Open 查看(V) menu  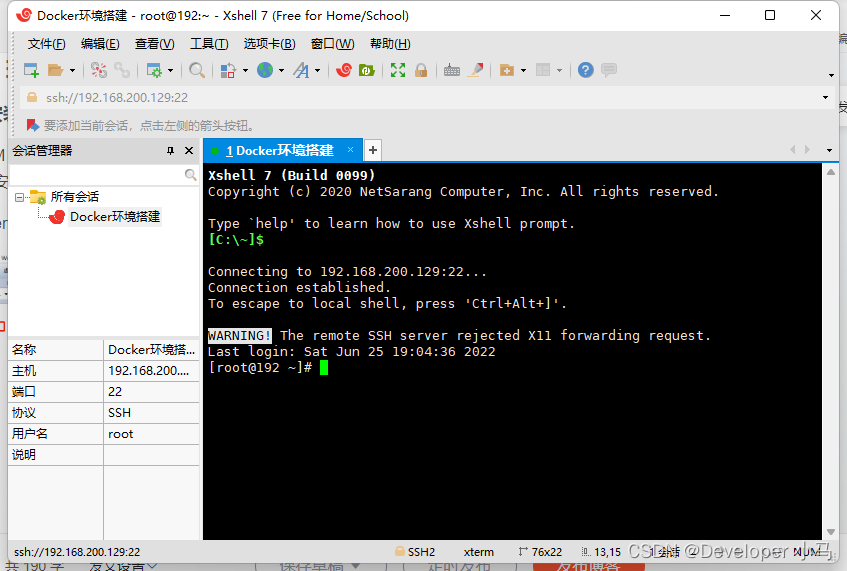(154, 44)
